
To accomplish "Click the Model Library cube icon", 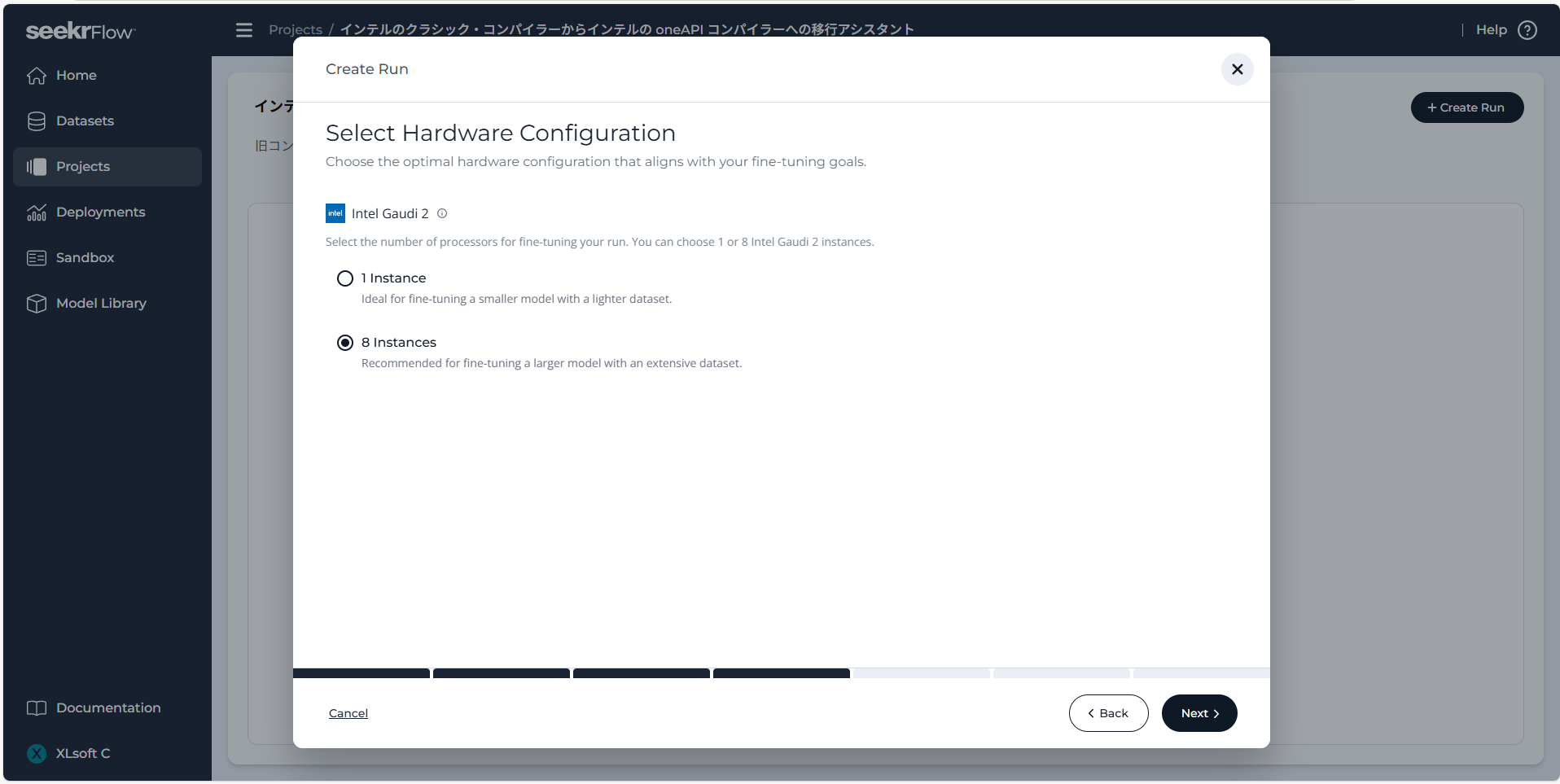I will pos(37,304).
